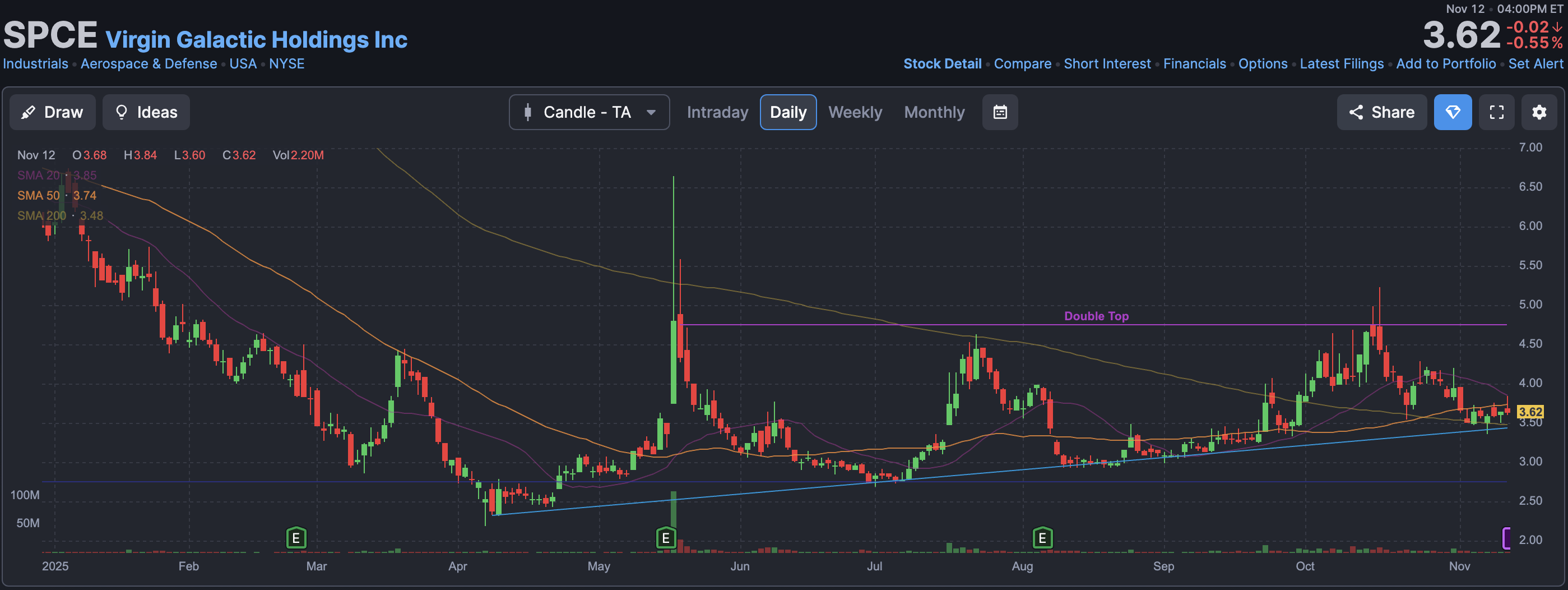Screen dimensions: 1568x590
Task: Open the Financials link
Action: coord(1194,63)
